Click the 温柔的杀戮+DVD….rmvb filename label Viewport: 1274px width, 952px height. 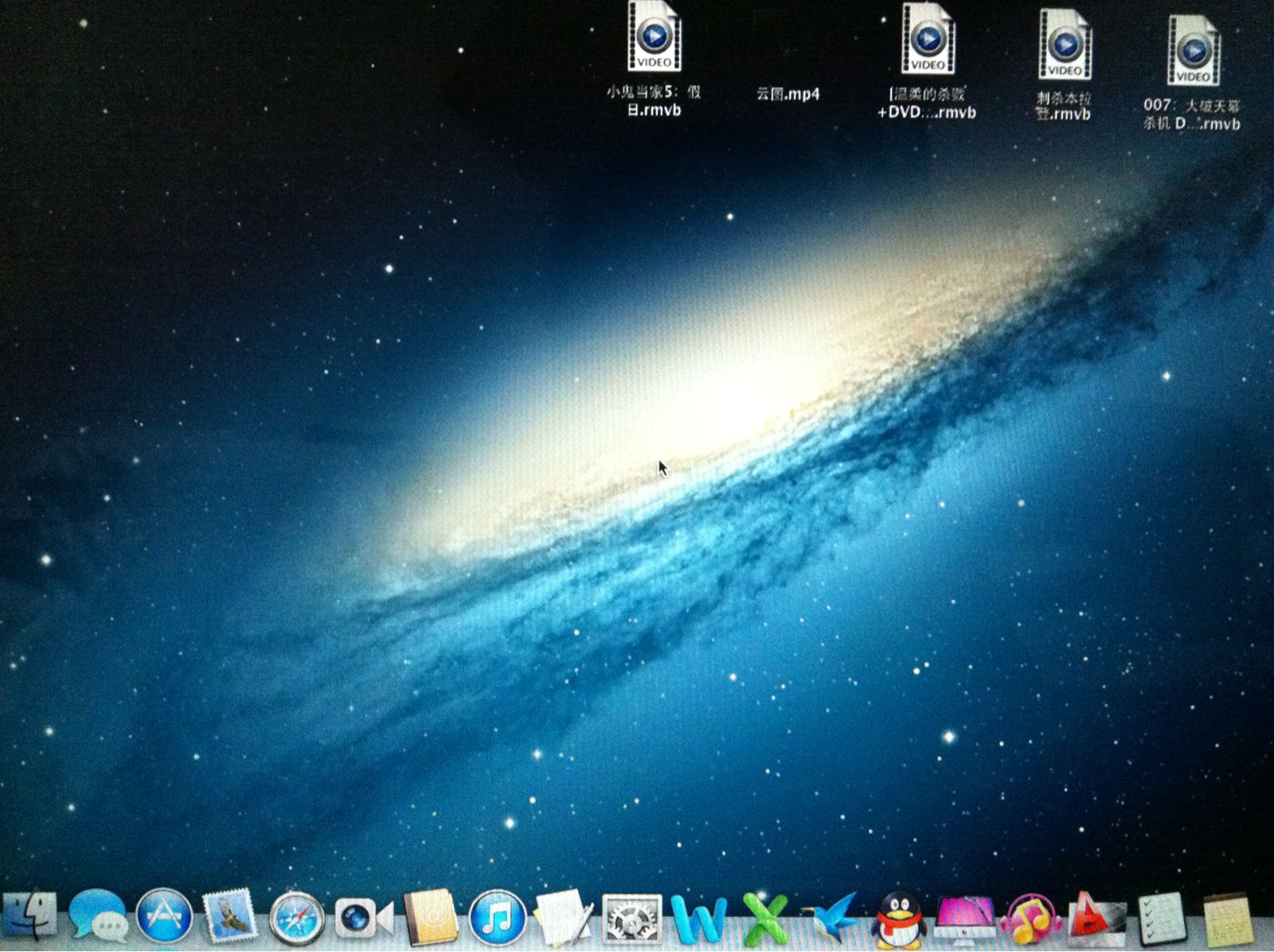(x=927, y=103)
